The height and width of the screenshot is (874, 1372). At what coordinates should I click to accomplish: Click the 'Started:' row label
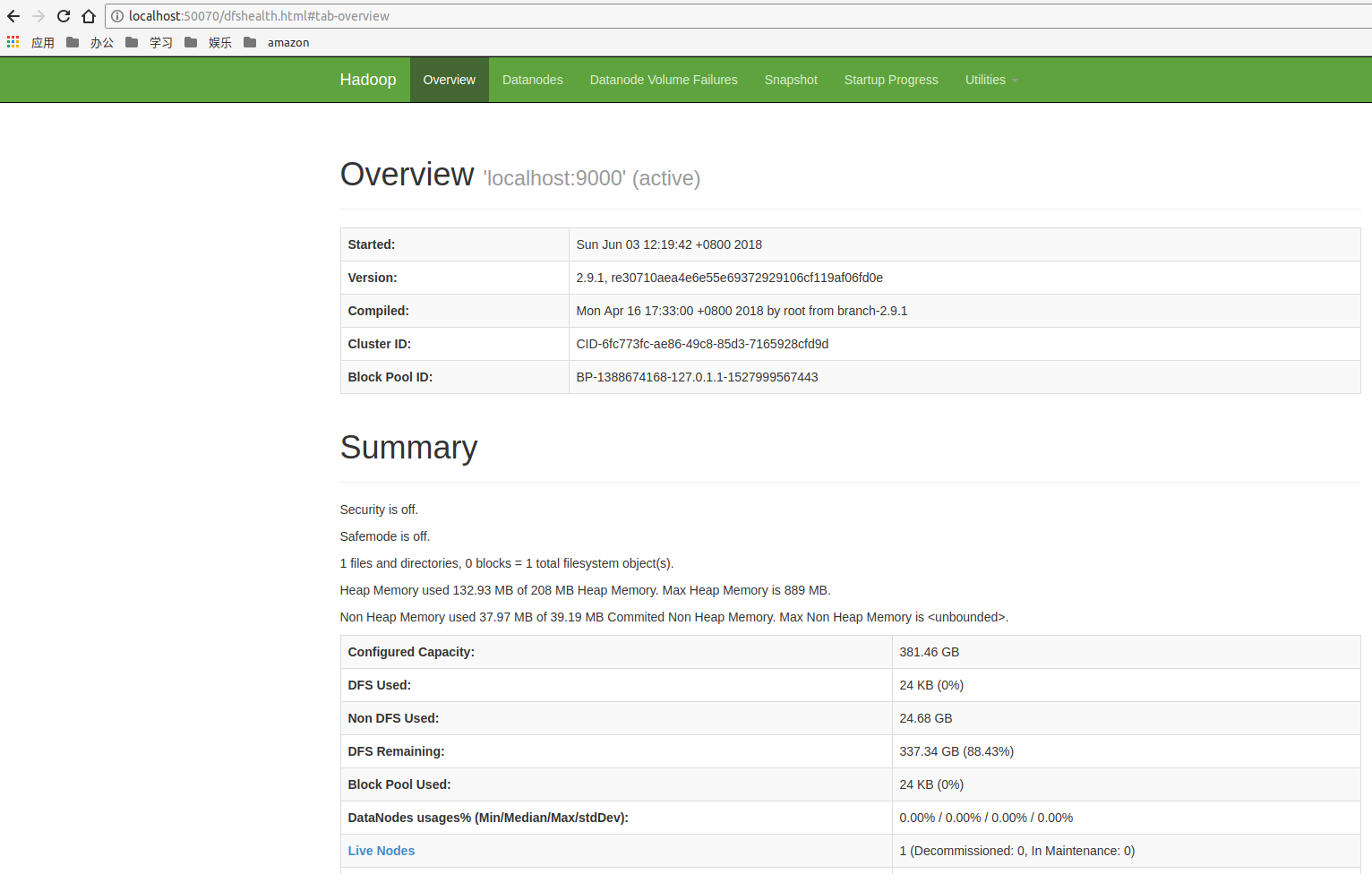click(372, 244)
